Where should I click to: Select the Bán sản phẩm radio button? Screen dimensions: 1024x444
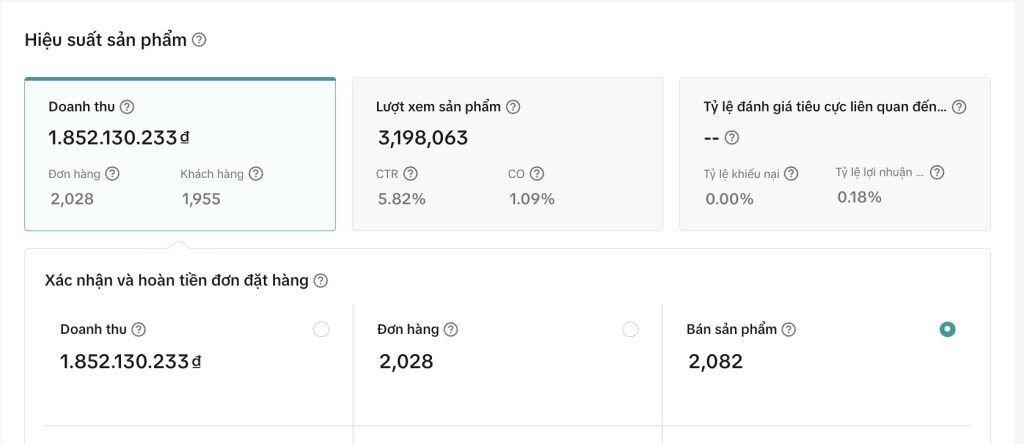click(947, 329)
